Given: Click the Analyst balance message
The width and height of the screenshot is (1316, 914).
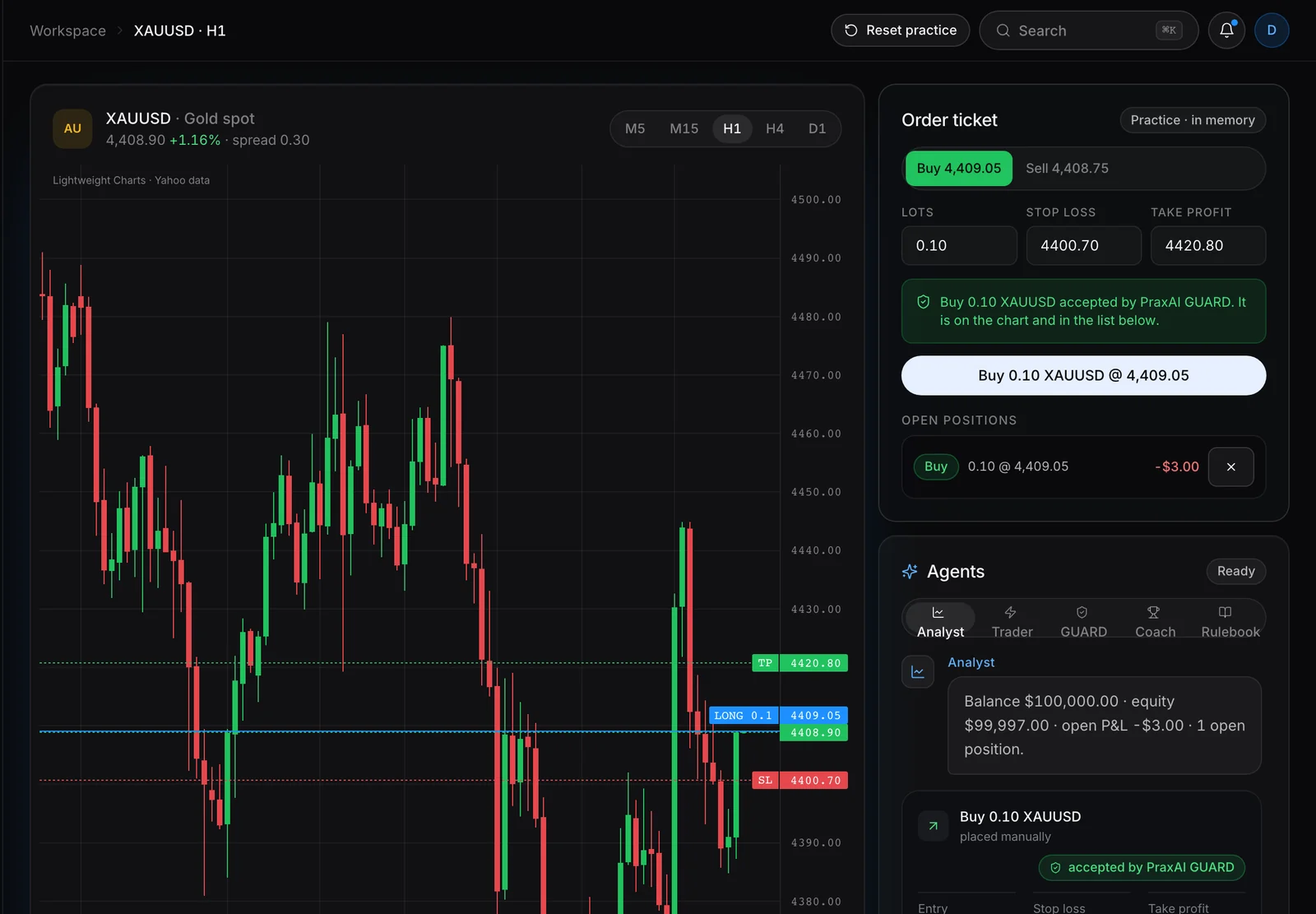Looking at the screenshot, I should 1104,726.
